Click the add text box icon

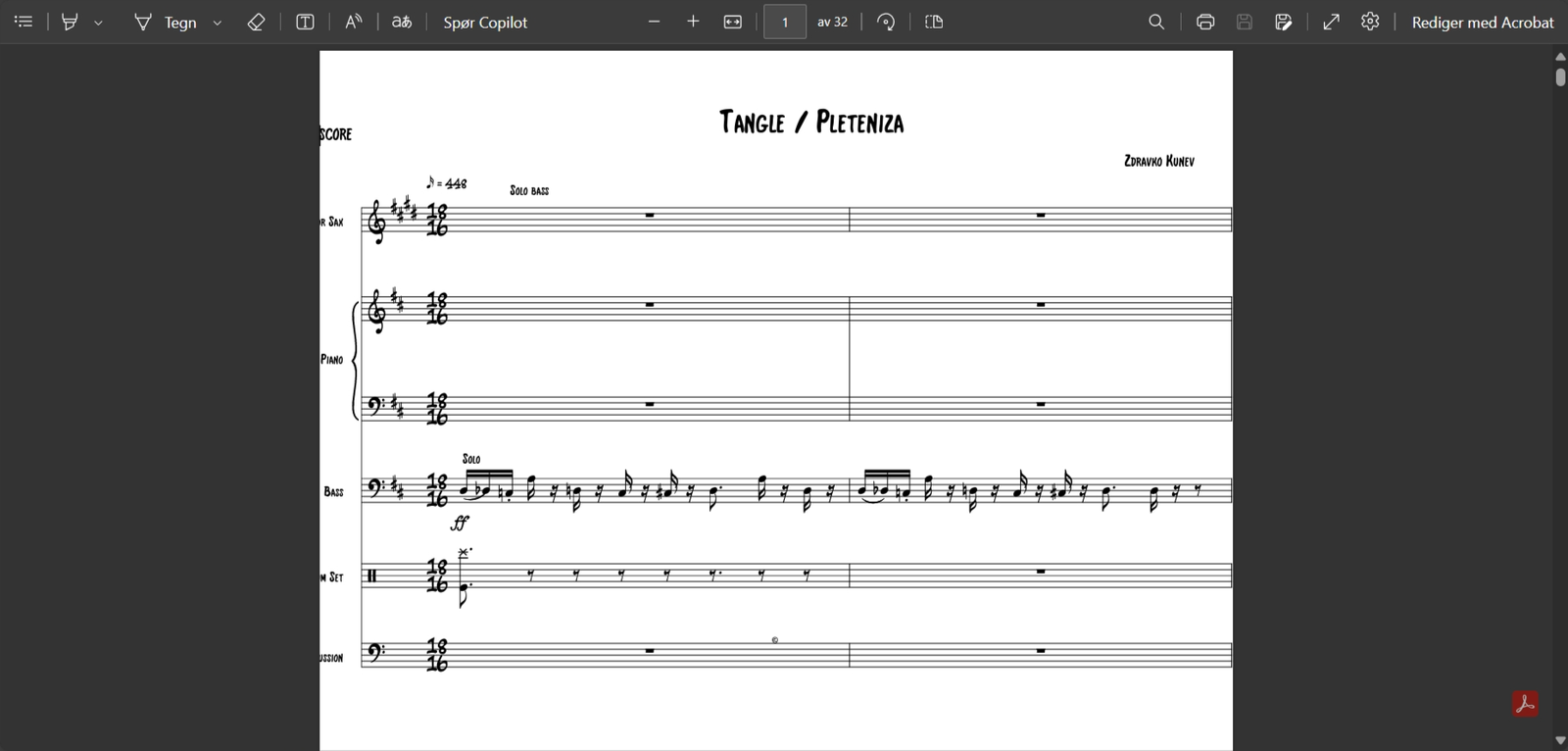[x=305, y=22]
